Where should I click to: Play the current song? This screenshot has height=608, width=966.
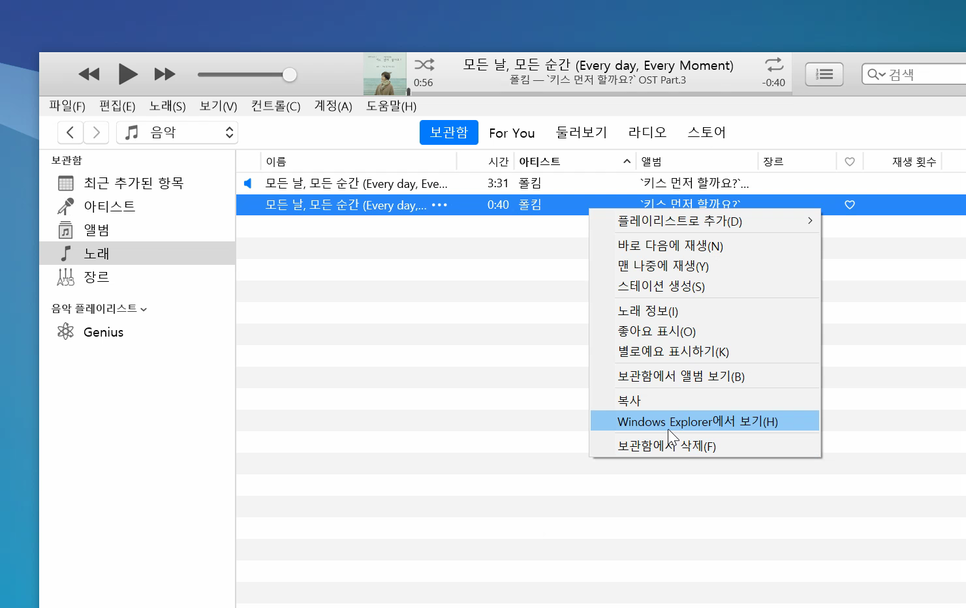click(128, 75)
